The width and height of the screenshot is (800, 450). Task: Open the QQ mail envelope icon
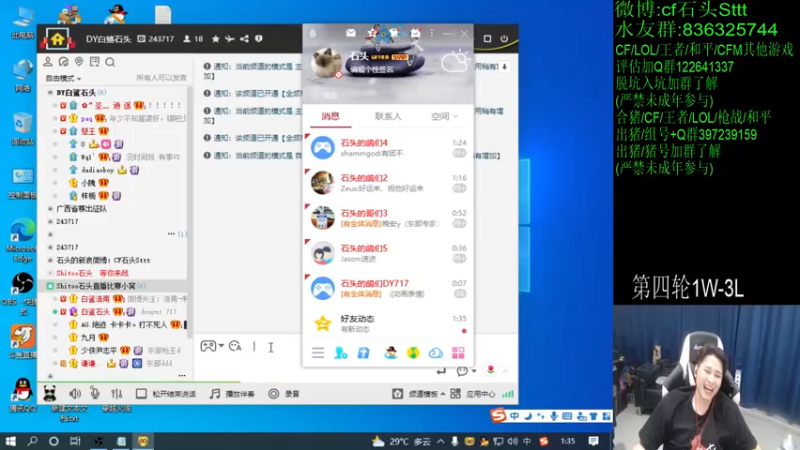[x=351, y=33]
